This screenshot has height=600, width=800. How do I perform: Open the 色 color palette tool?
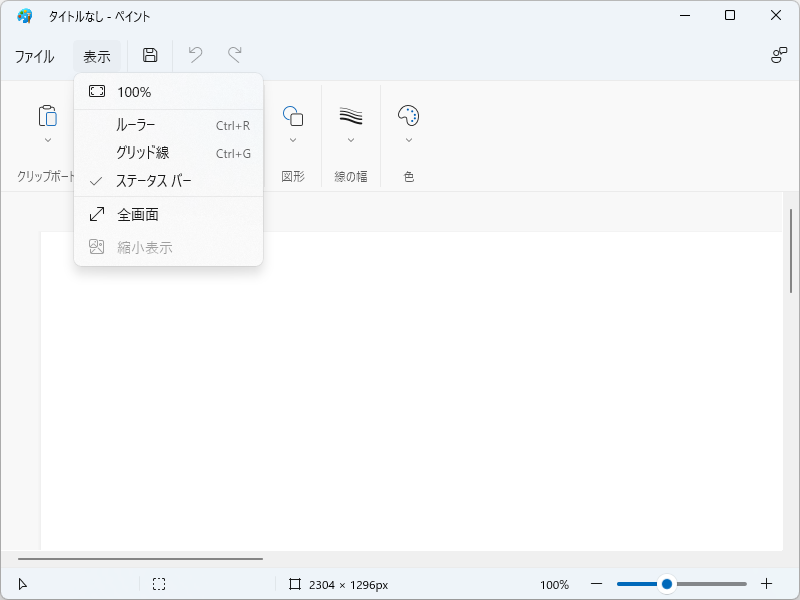click(x=408, y=113)
